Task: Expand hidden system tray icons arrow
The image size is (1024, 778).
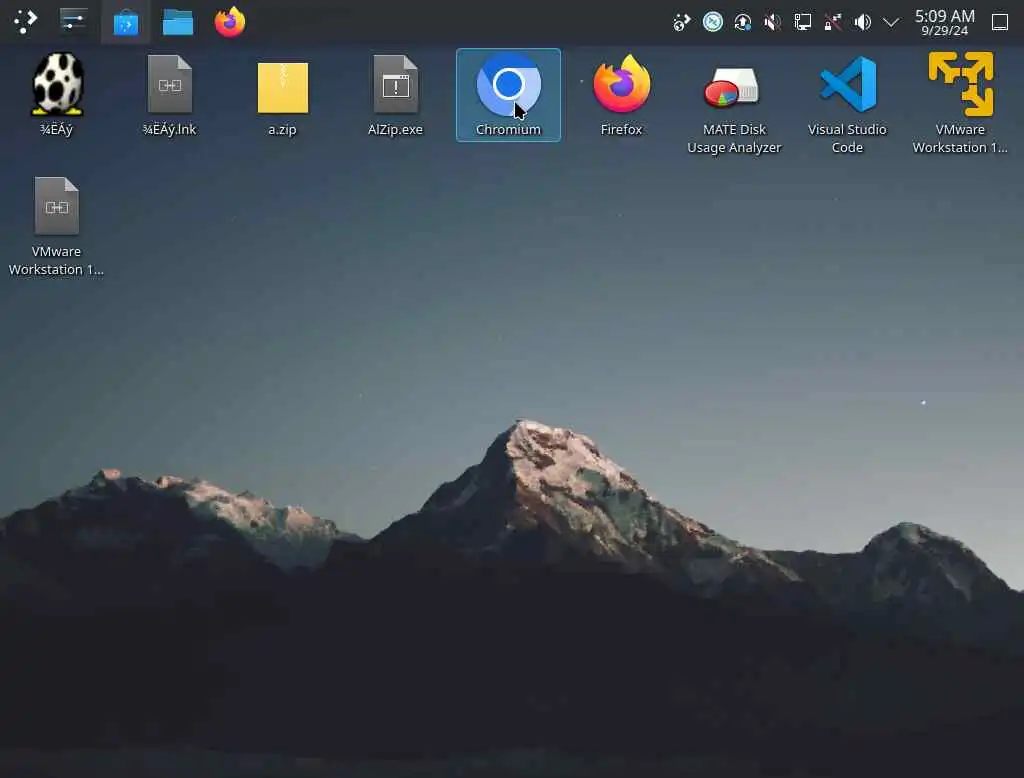Action: click(891, 23)
